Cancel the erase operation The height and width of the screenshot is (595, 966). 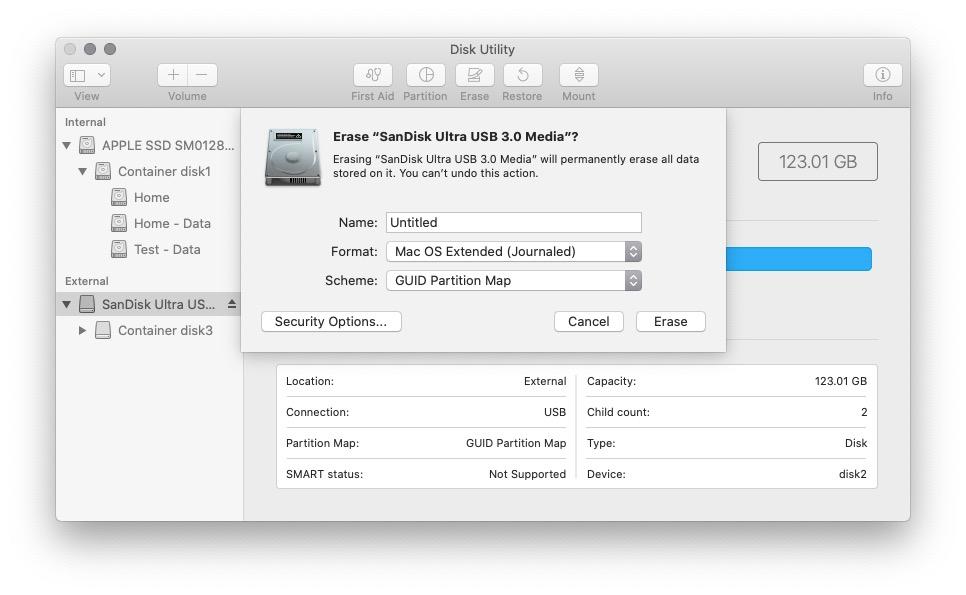click(x=589, y=321)
